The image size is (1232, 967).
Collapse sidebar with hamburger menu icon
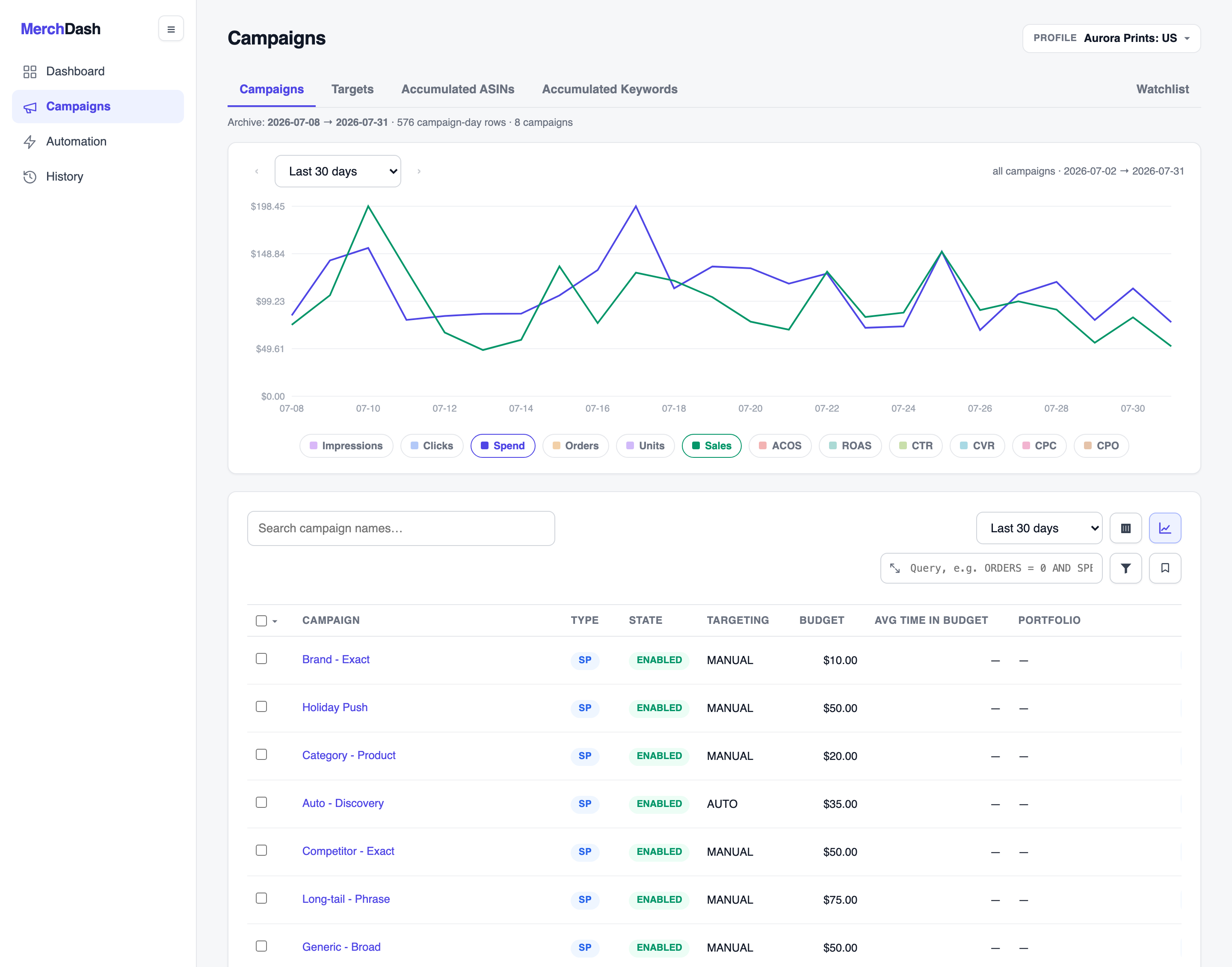click(x=171, y=29)
